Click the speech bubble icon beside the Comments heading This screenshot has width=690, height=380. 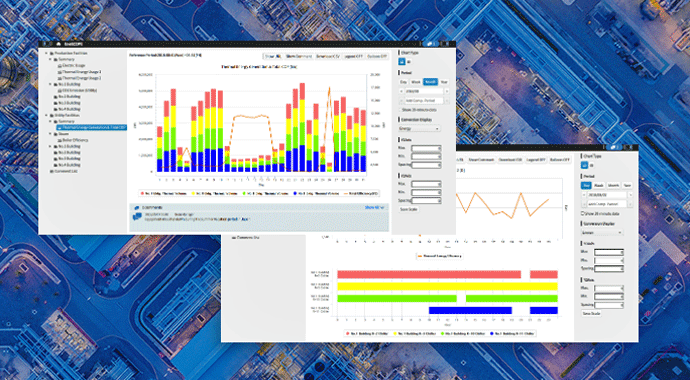[x=137, y=207]
